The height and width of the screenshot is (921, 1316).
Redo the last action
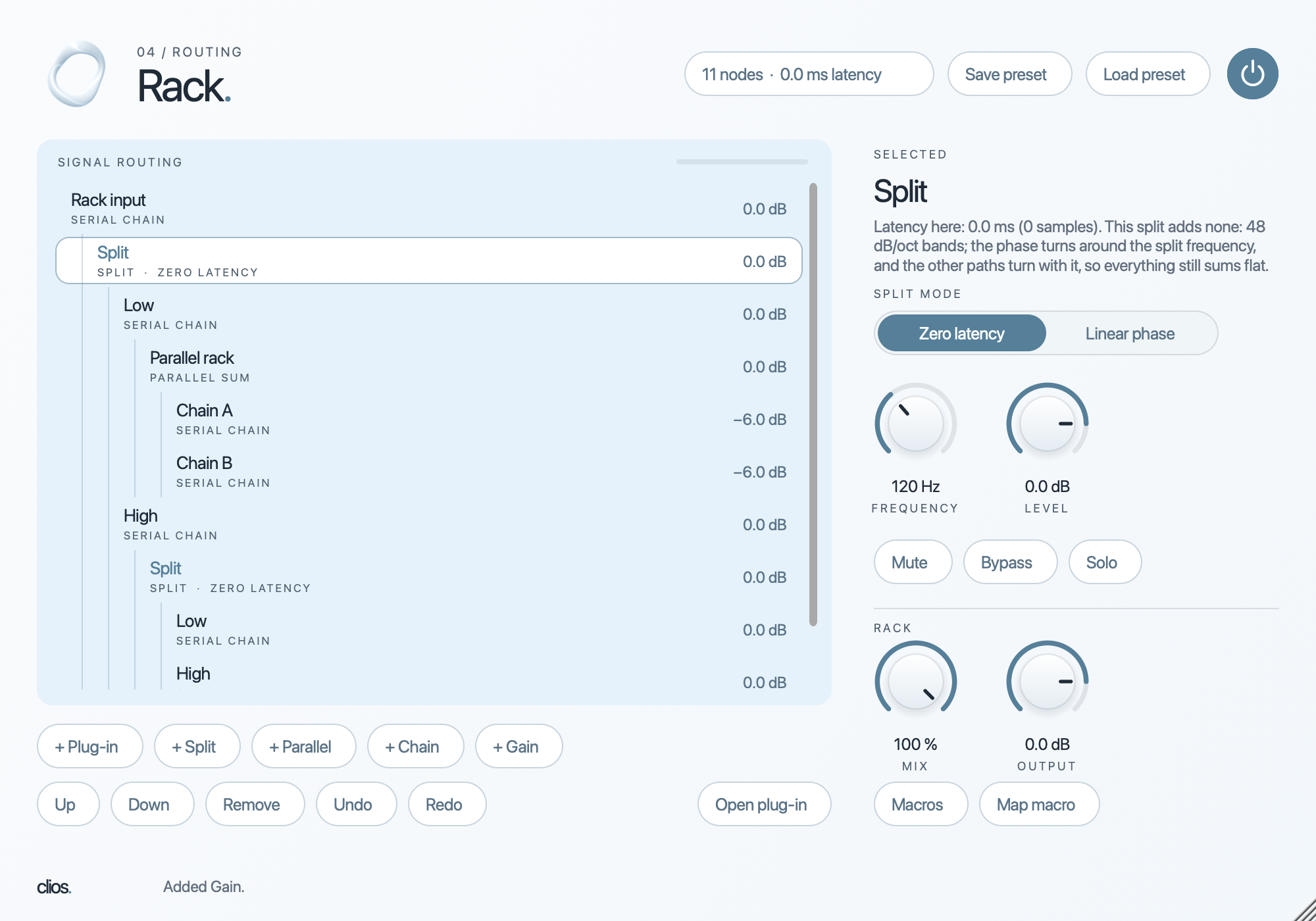[x=447, y=805]
